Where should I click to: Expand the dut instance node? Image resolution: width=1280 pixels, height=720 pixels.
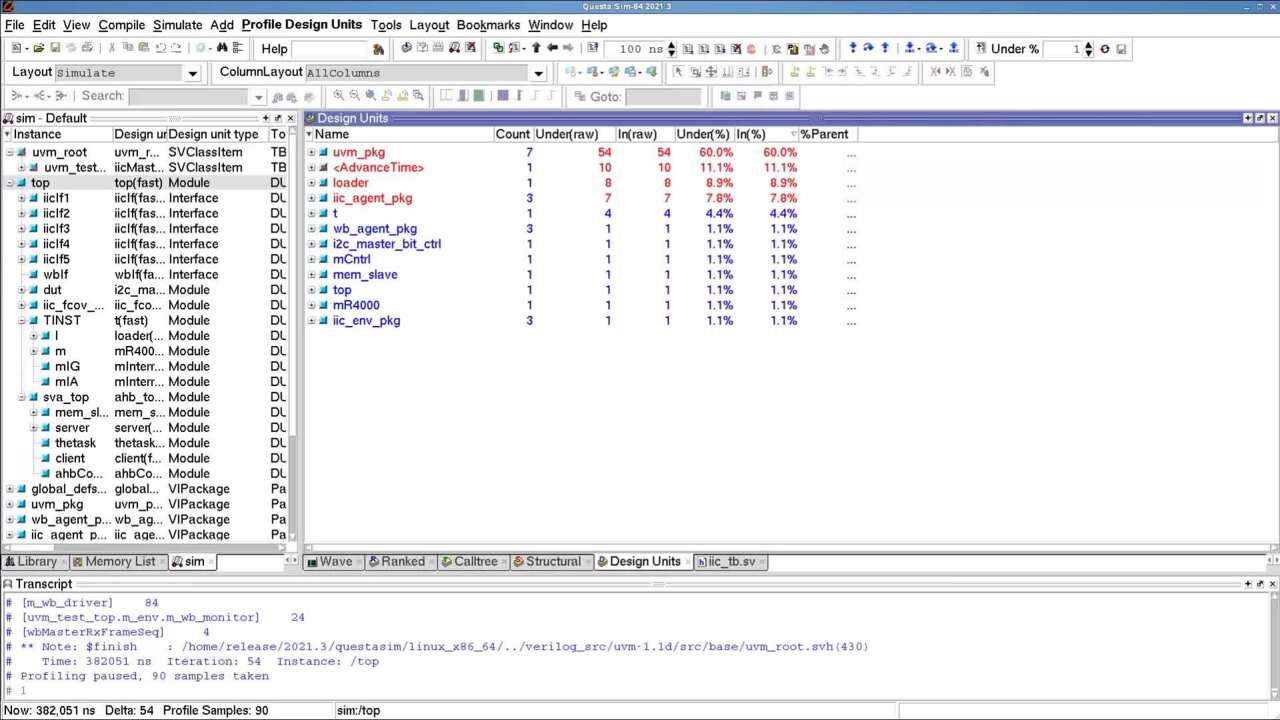(x=21, y=290)
